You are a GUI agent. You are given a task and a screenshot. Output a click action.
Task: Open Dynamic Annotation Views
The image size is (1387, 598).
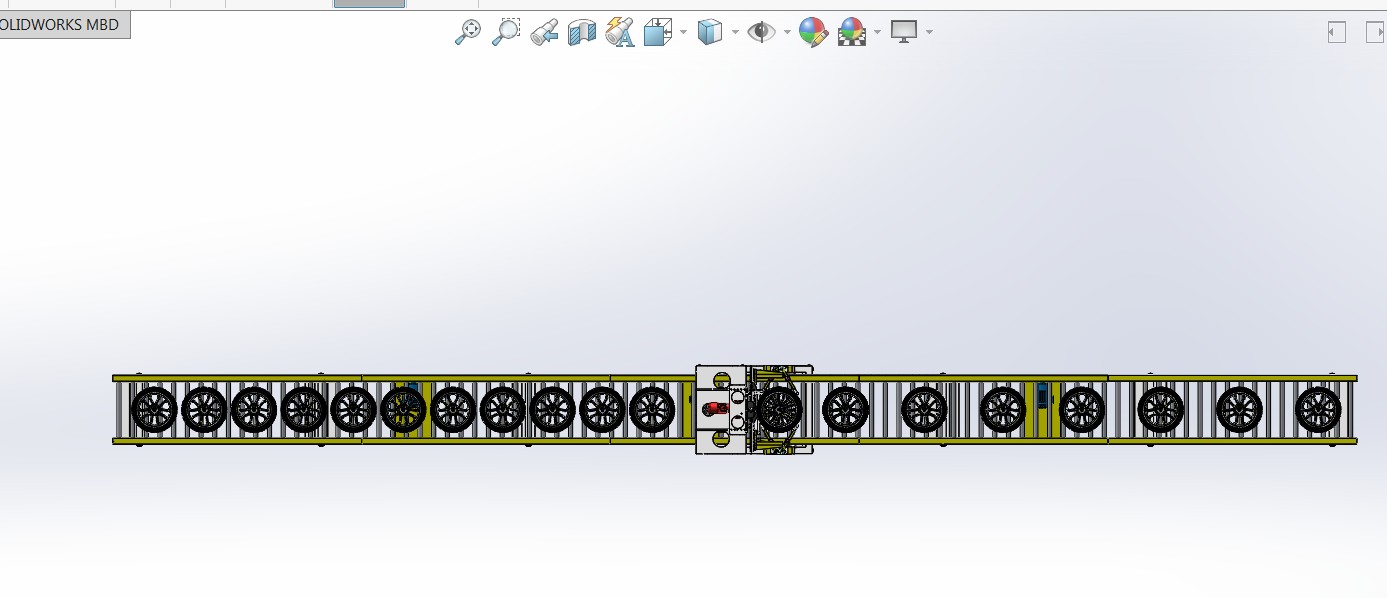[x=620, y=32]
